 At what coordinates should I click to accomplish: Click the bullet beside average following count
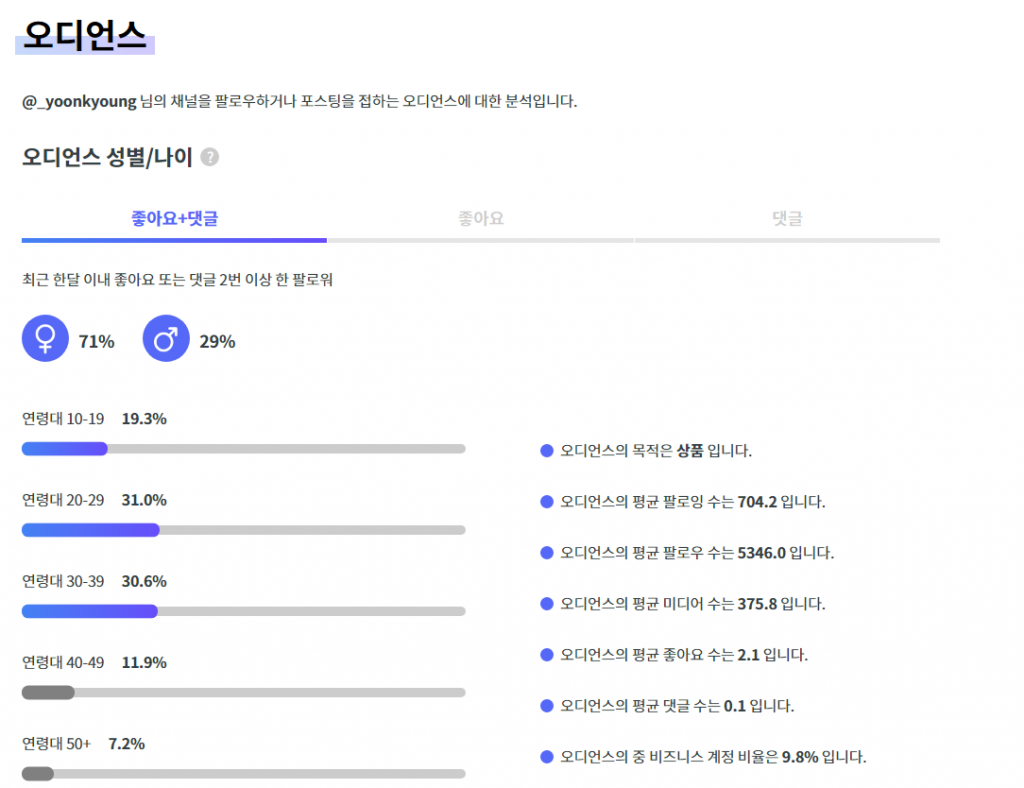click(x=546, y=502)
